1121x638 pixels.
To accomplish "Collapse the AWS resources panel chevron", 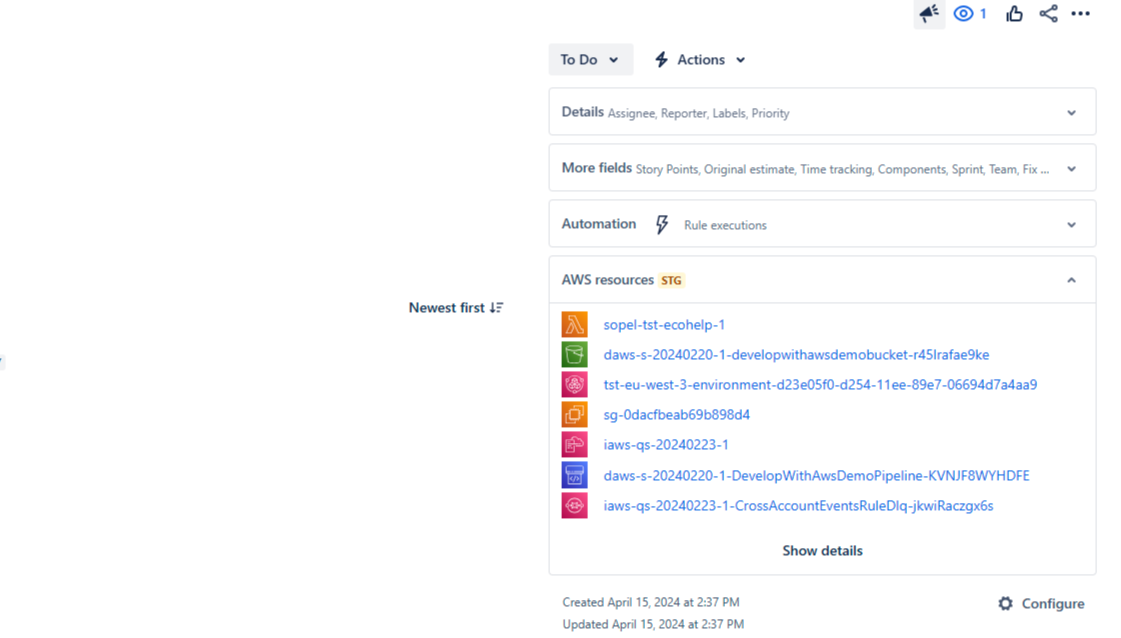I will coord(1071,280).
